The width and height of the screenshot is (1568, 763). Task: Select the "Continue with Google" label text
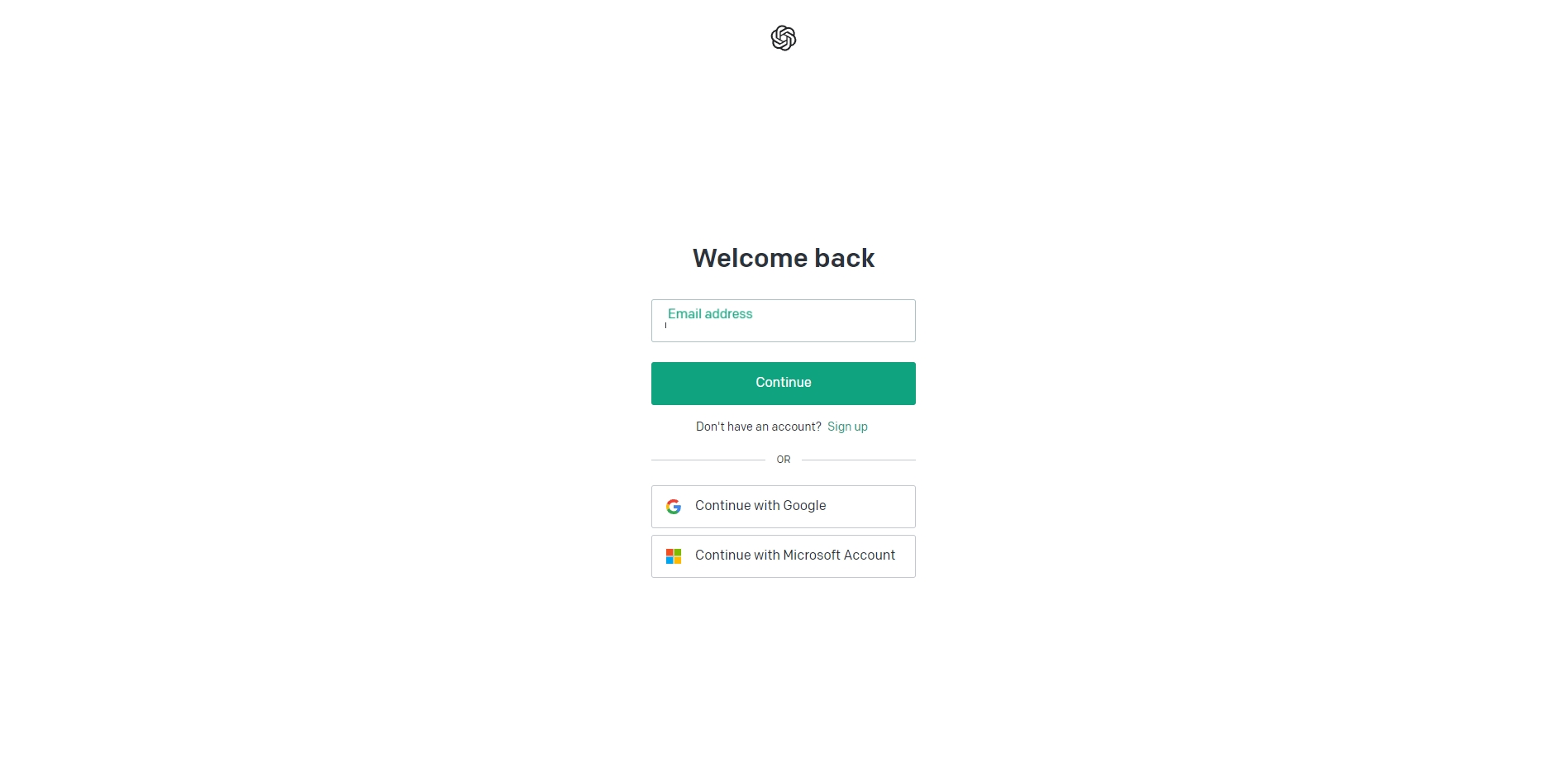[x=760, y=506]
